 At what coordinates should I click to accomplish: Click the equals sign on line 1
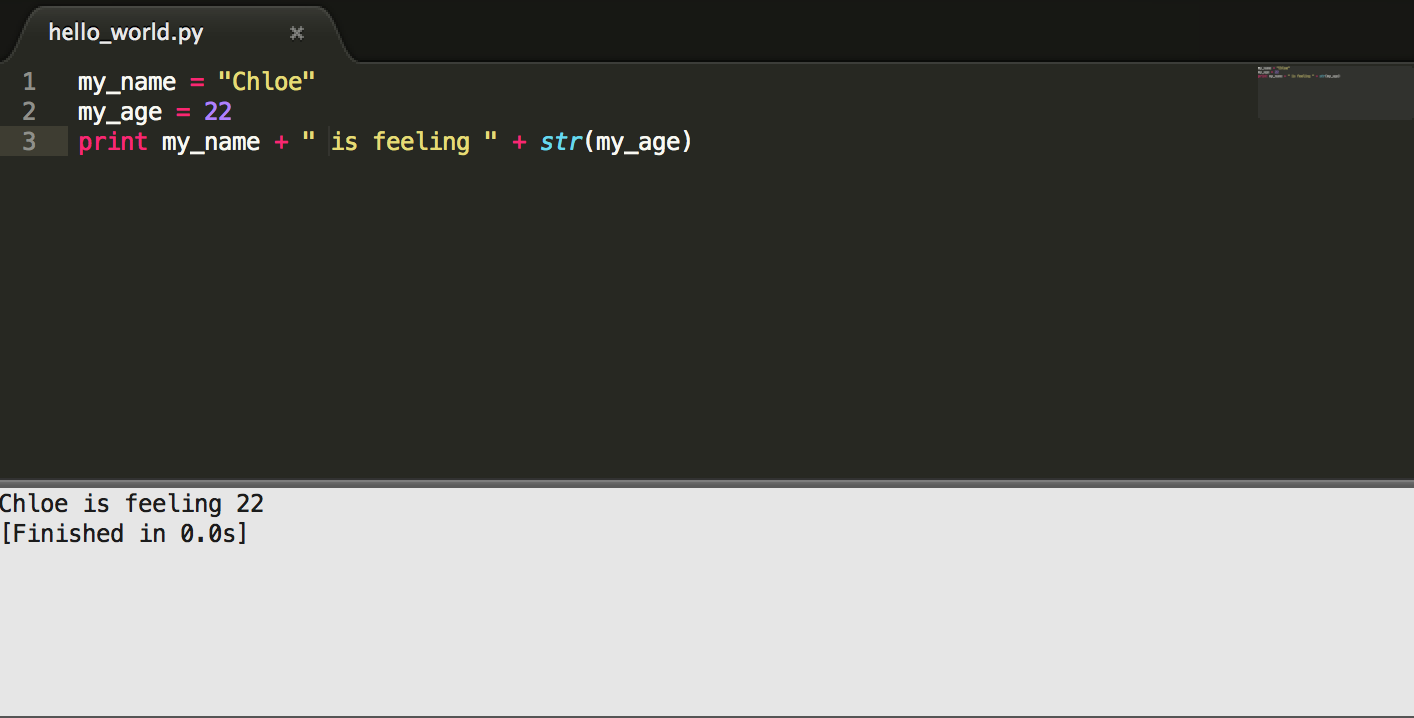pos(197,82)
